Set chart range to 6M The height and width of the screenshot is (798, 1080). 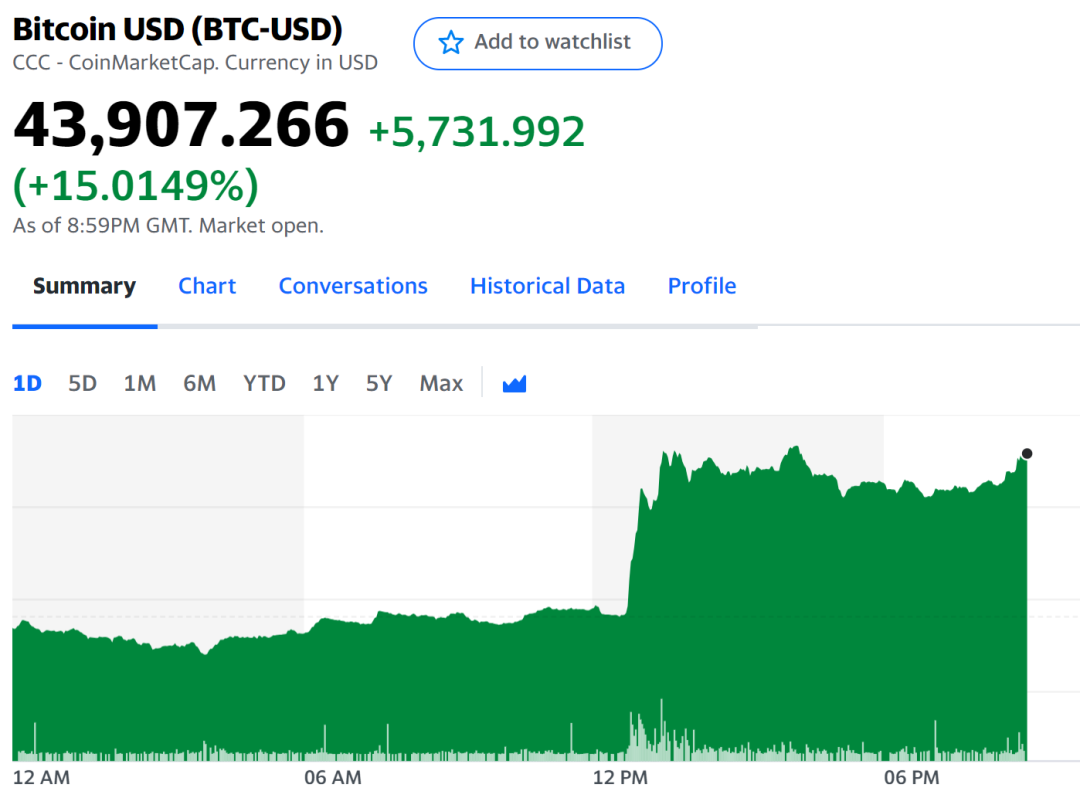click(199, 383)
